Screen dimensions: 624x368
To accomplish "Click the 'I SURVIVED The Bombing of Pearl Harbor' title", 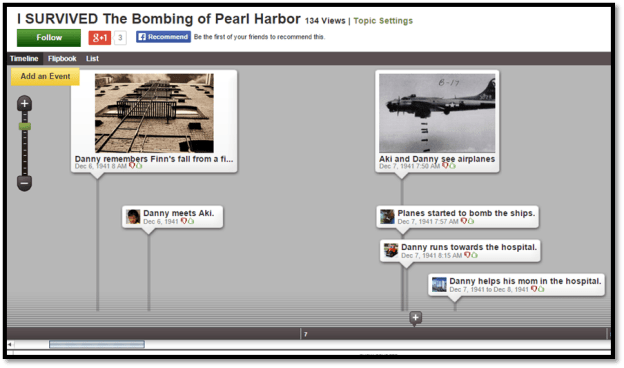I will [x=159, y=19].
